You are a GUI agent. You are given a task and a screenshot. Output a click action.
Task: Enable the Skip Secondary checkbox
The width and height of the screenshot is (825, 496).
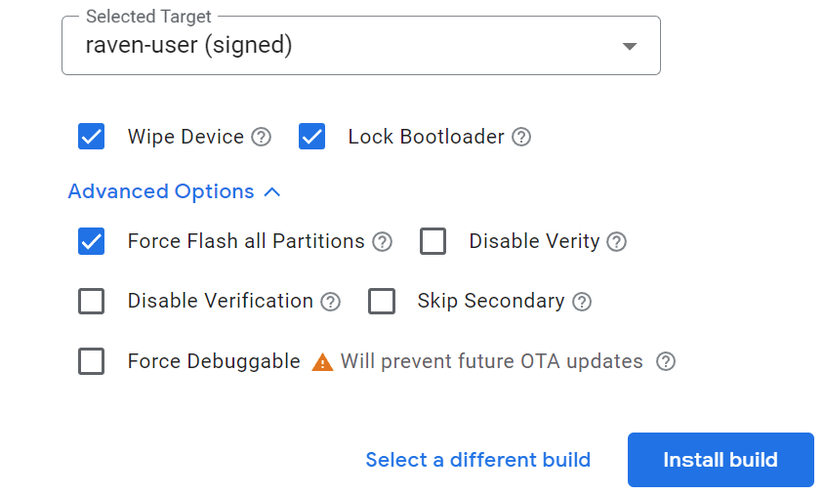(381, 302)
